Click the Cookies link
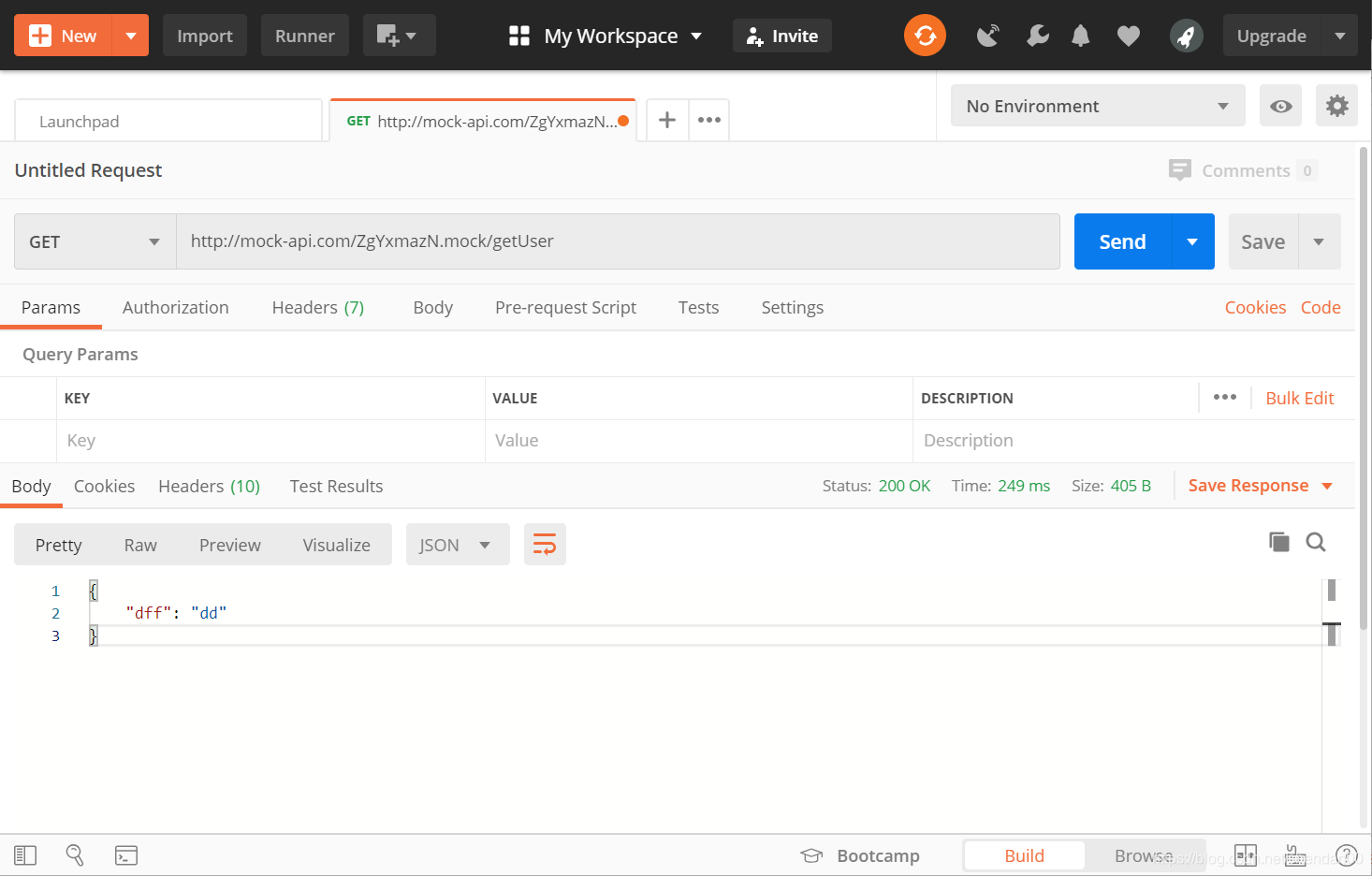Viewport: 1372px width, 876px height. click(x=1255, y=307)
